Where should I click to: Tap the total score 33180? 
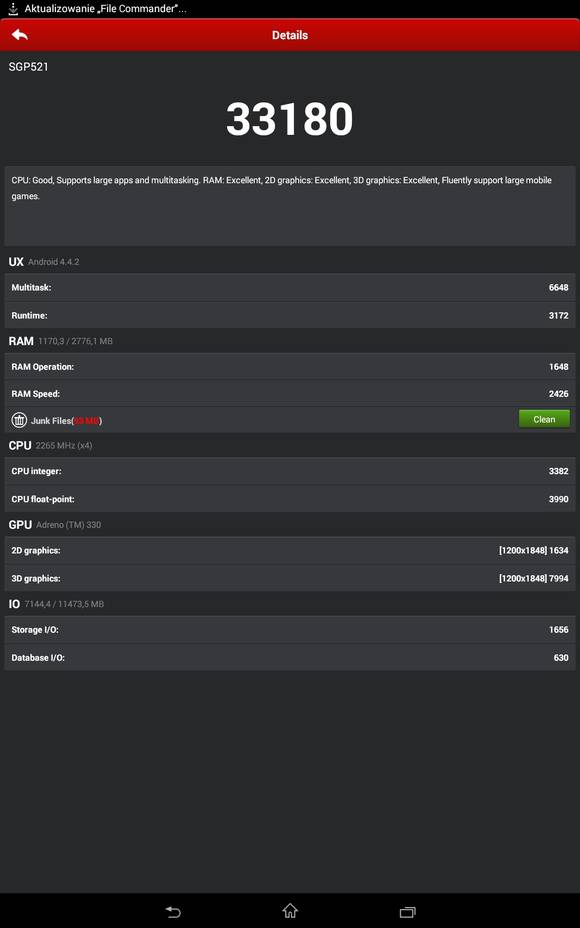point(289,119)
